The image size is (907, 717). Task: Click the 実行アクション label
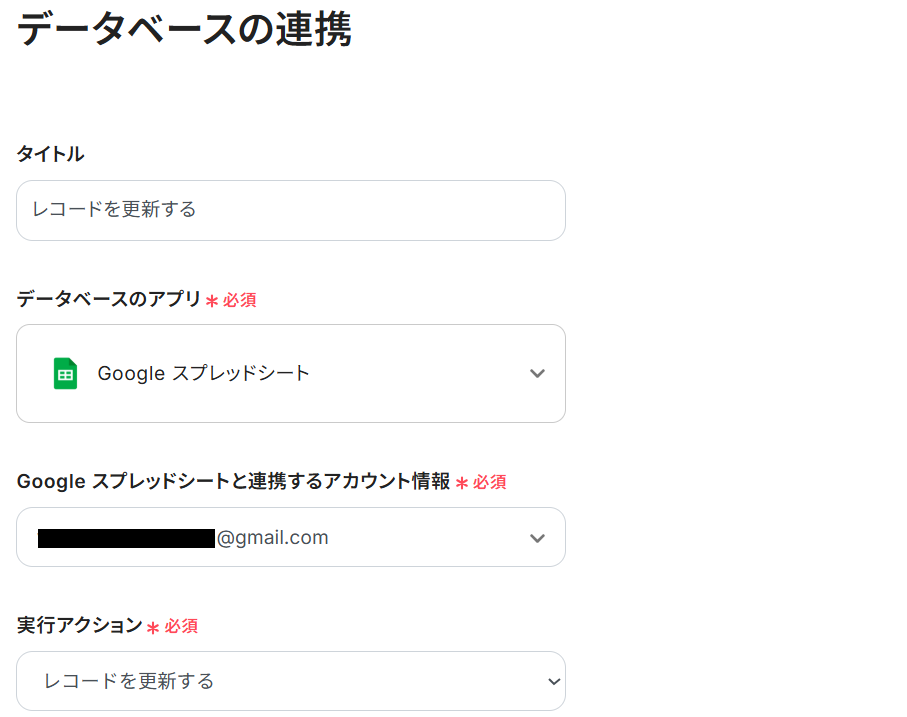point(79,625)
